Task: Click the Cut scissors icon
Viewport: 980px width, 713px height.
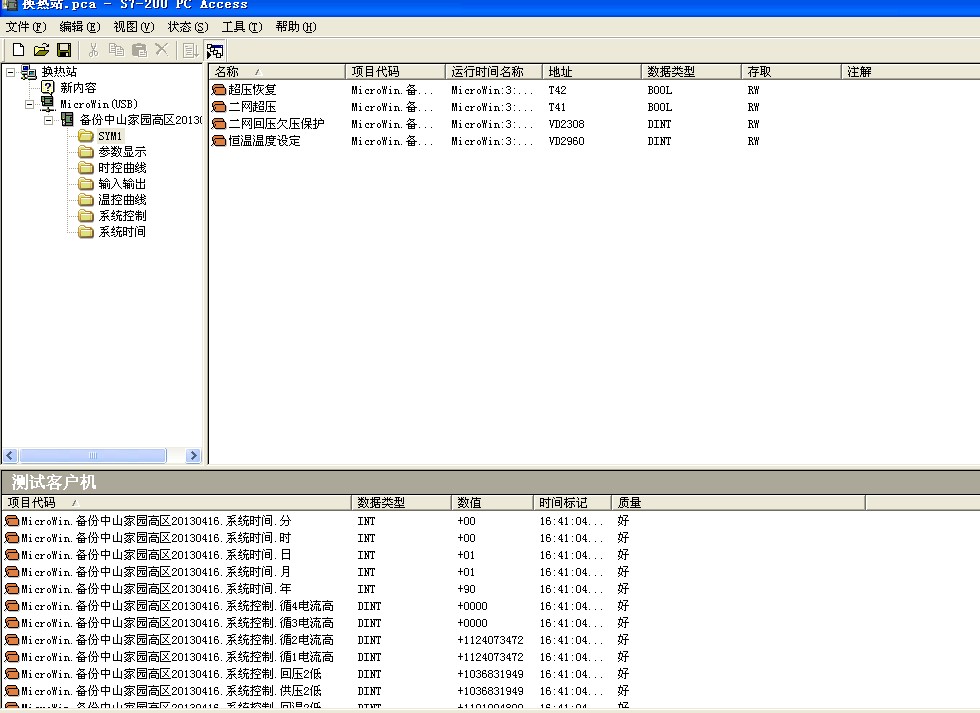Action: (x=93, y=50)
